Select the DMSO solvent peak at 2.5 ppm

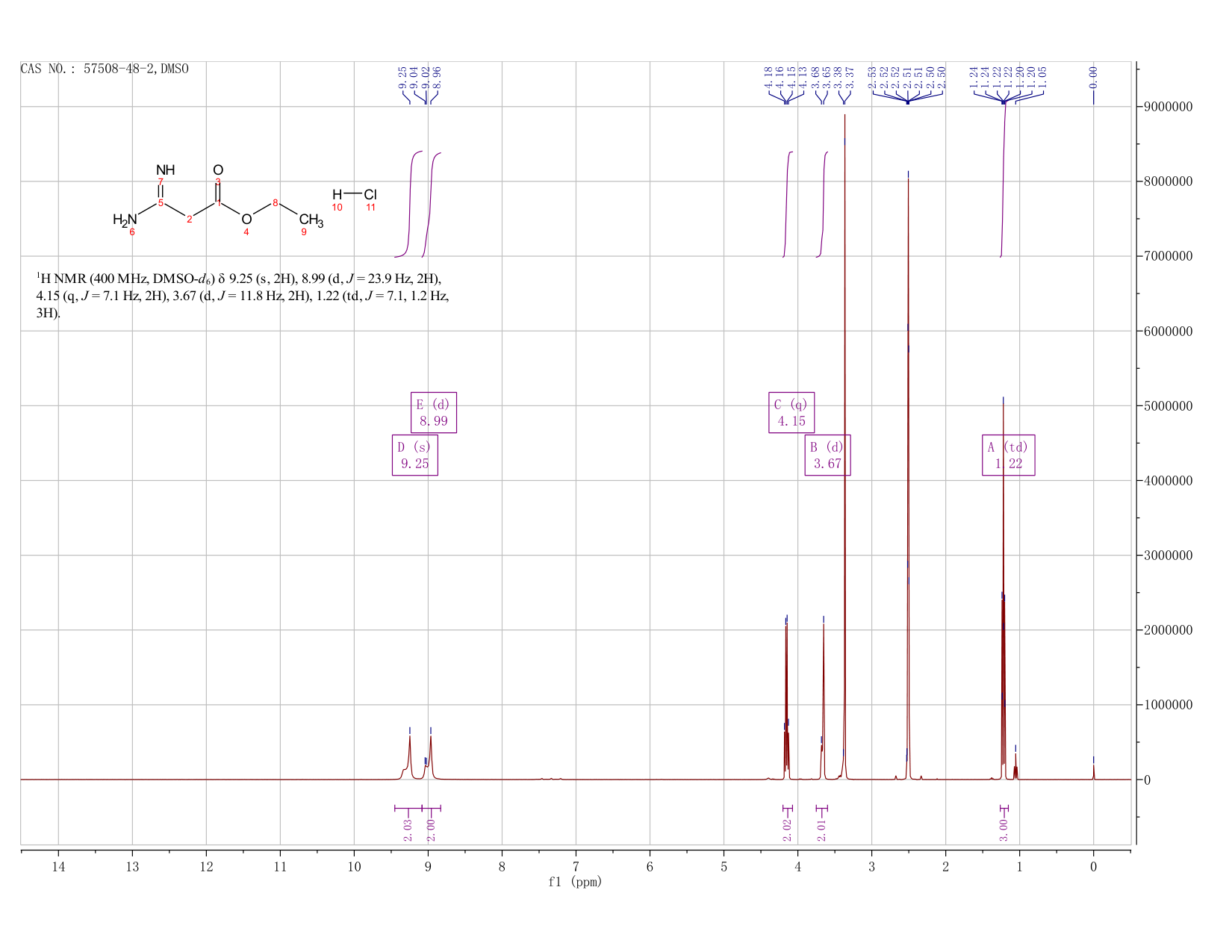pyautogui.click(x=908, y=478)
